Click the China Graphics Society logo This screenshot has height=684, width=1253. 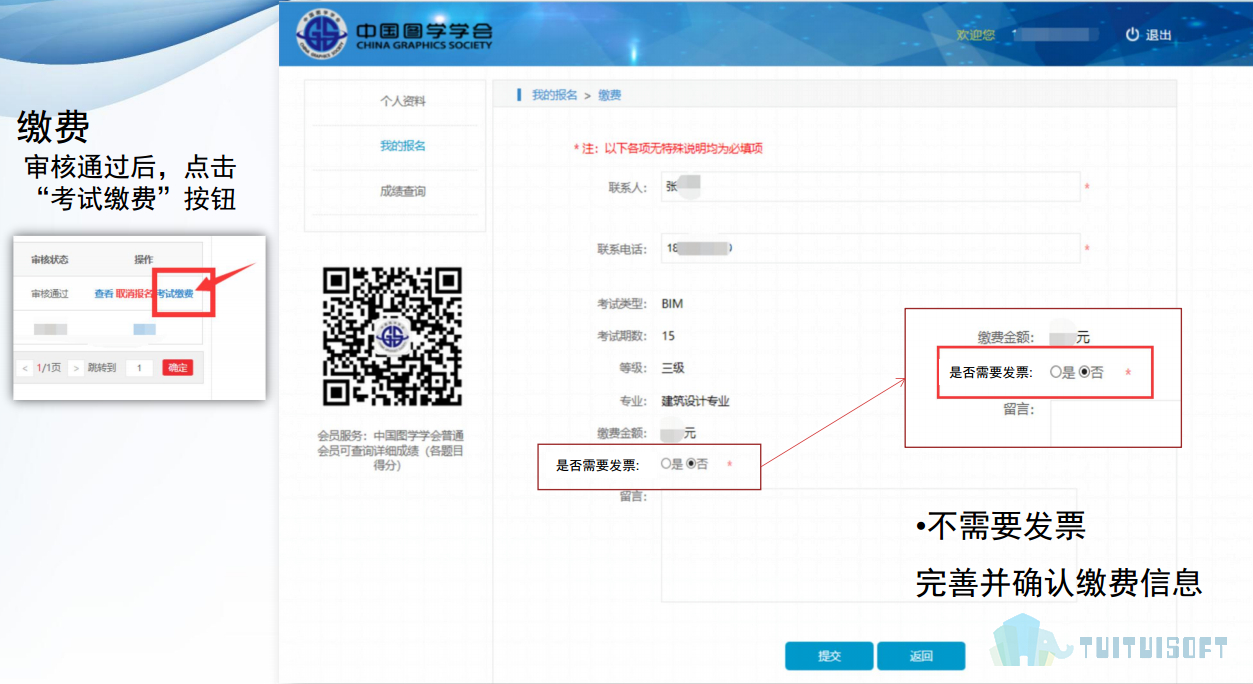pos(394,34)
